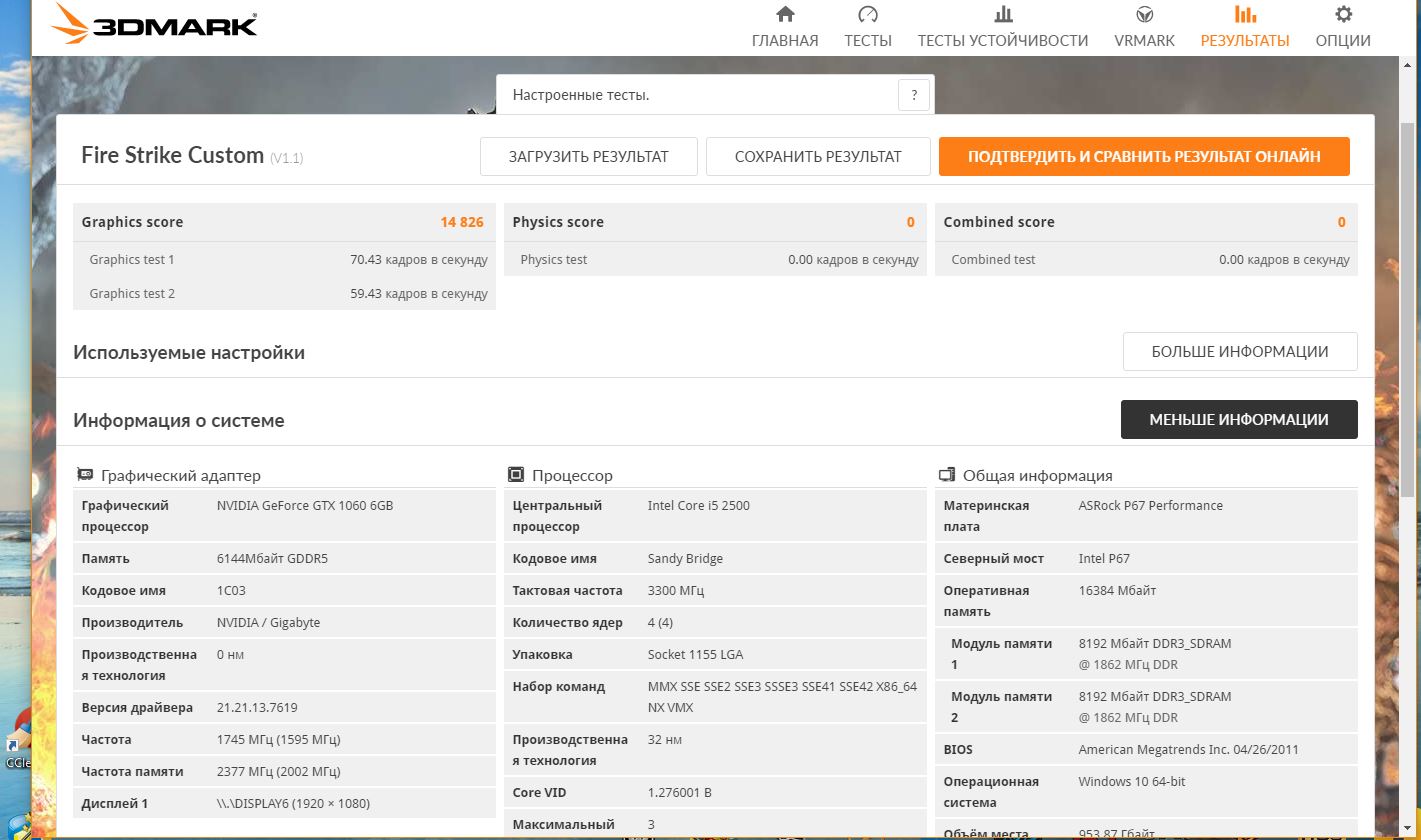Click Больше информации button
The width and height of the screenshot is (1421, 840).
point(1240,352)
